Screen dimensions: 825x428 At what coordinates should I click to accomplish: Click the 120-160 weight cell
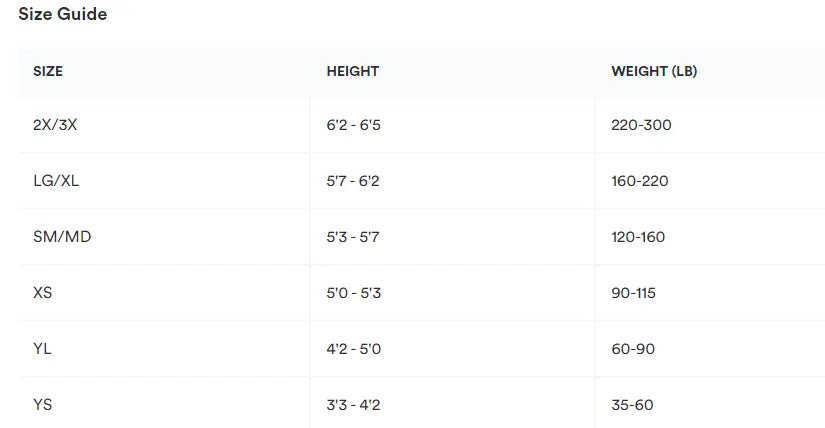click(x=638, y=237)
